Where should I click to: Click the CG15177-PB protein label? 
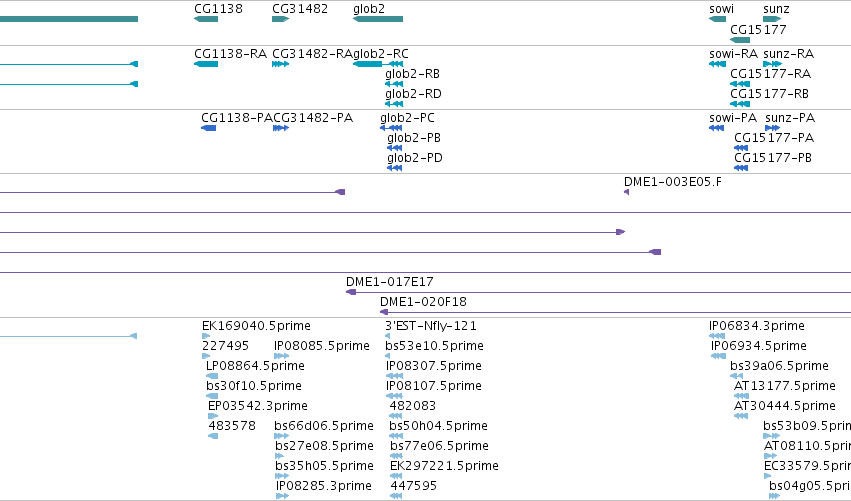pos(773,158)
